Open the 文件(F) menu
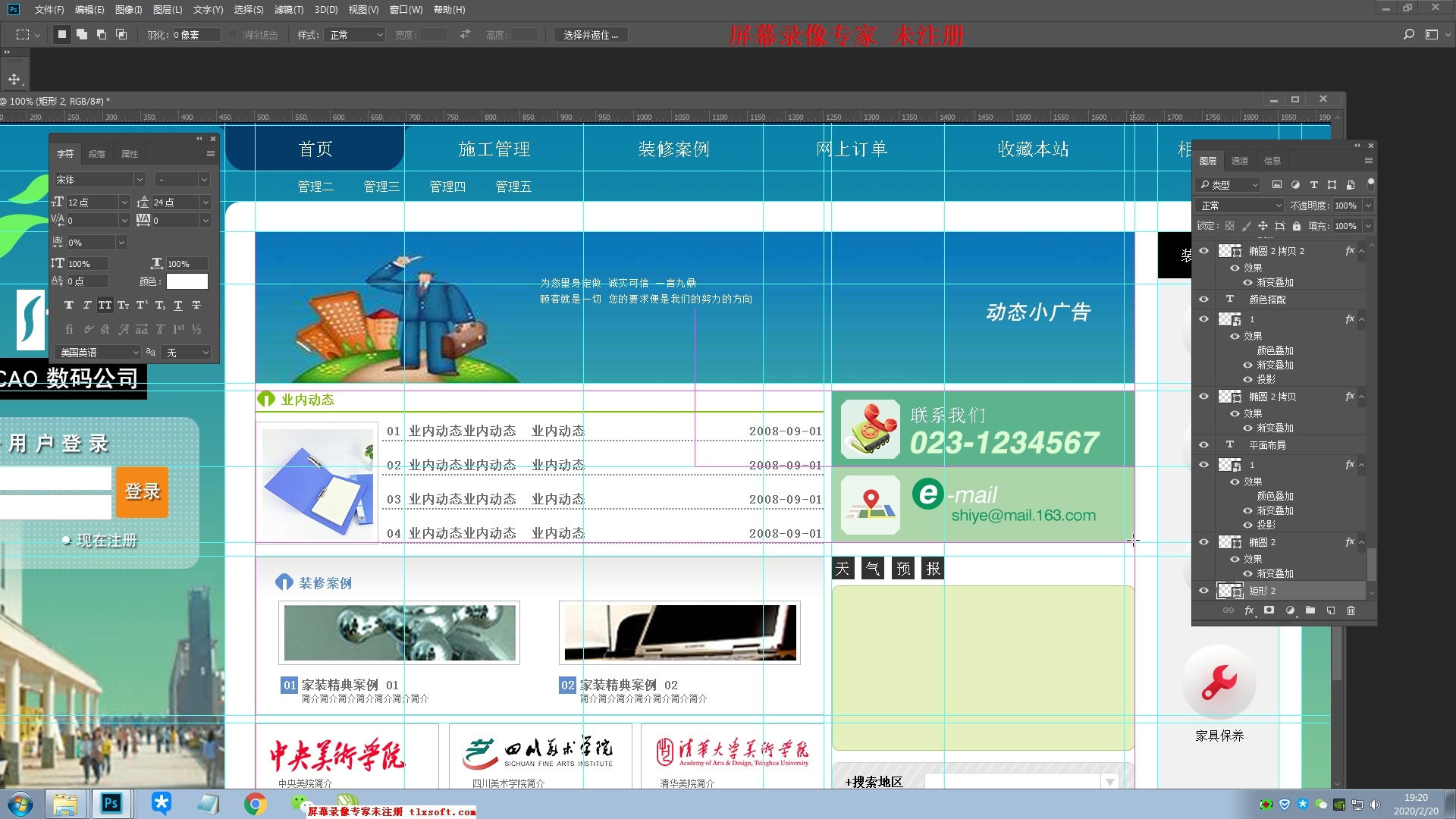This screenshot has width=1456, height=819. point(49,10)
